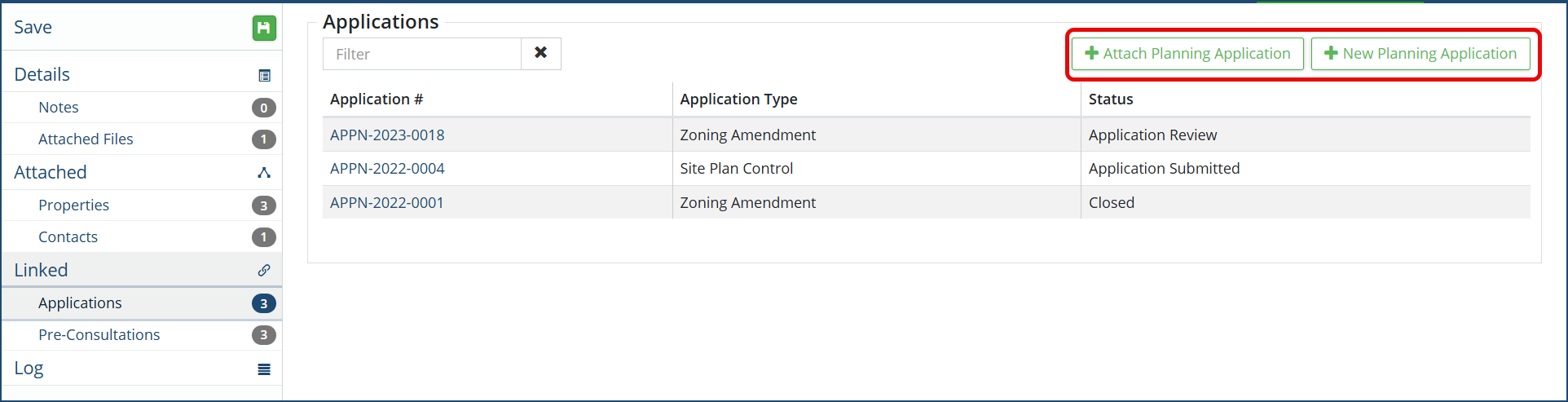Open the Notes section
Screen dimensions: 1568x402
point(59,108)
